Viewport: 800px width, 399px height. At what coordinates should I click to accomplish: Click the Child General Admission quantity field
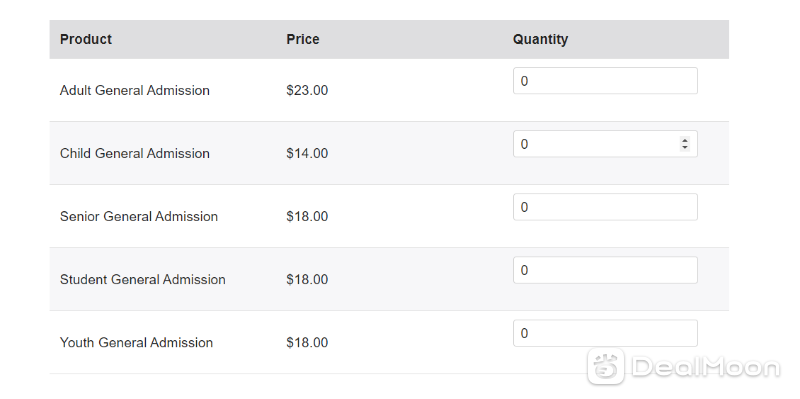pos(605,144)
